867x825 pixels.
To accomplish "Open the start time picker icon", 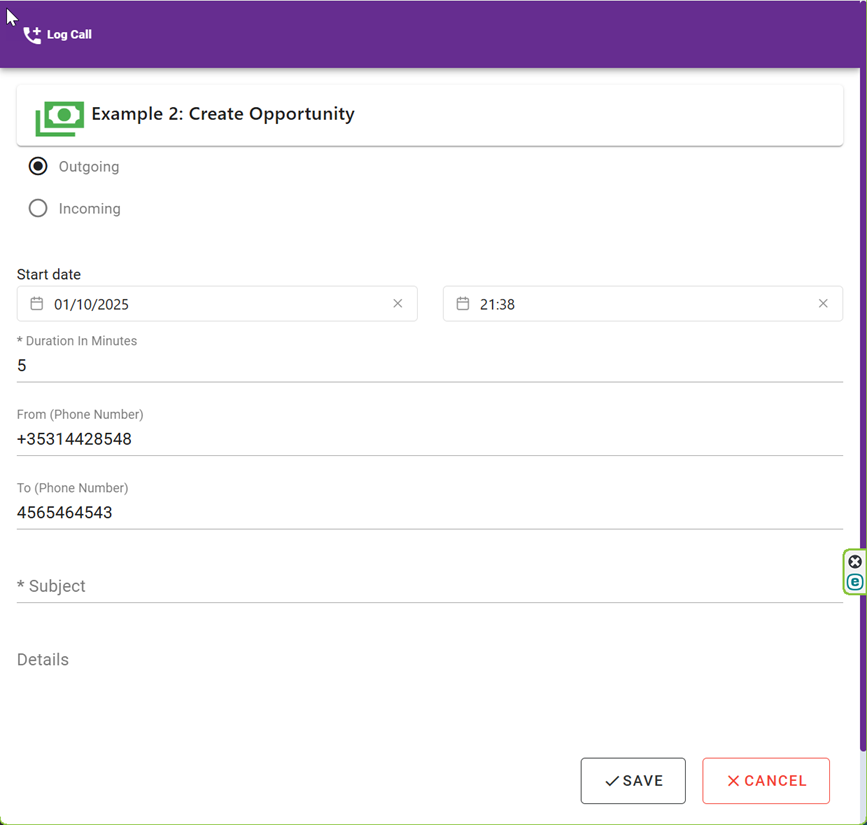I will tap(463, 304).
